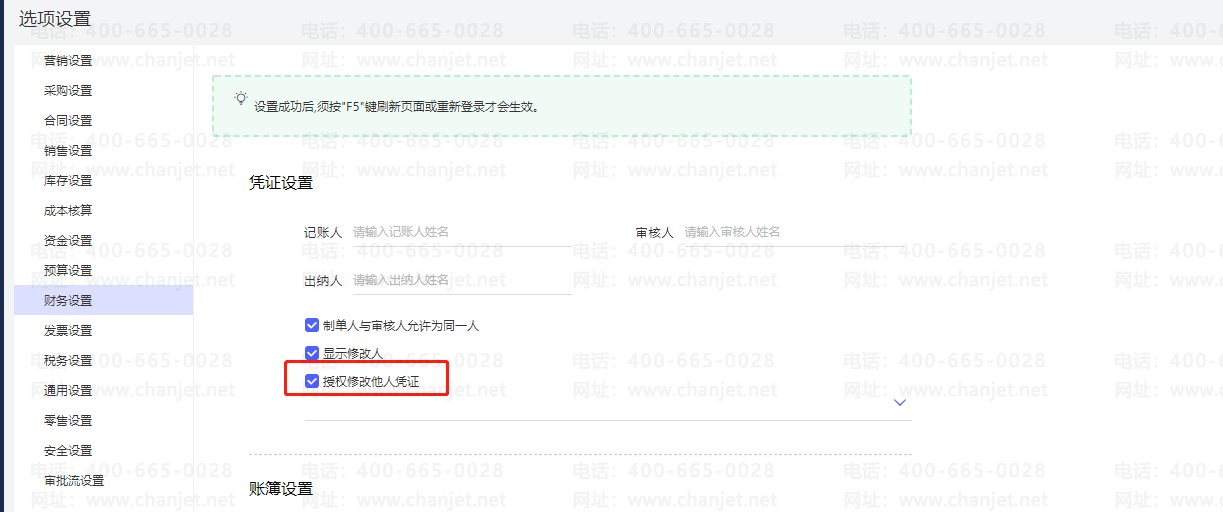Select the highlighted 财务设置 item
The width and height of the screenshot is (1223, 512).
pyautogui.click(x=103, y=300)
